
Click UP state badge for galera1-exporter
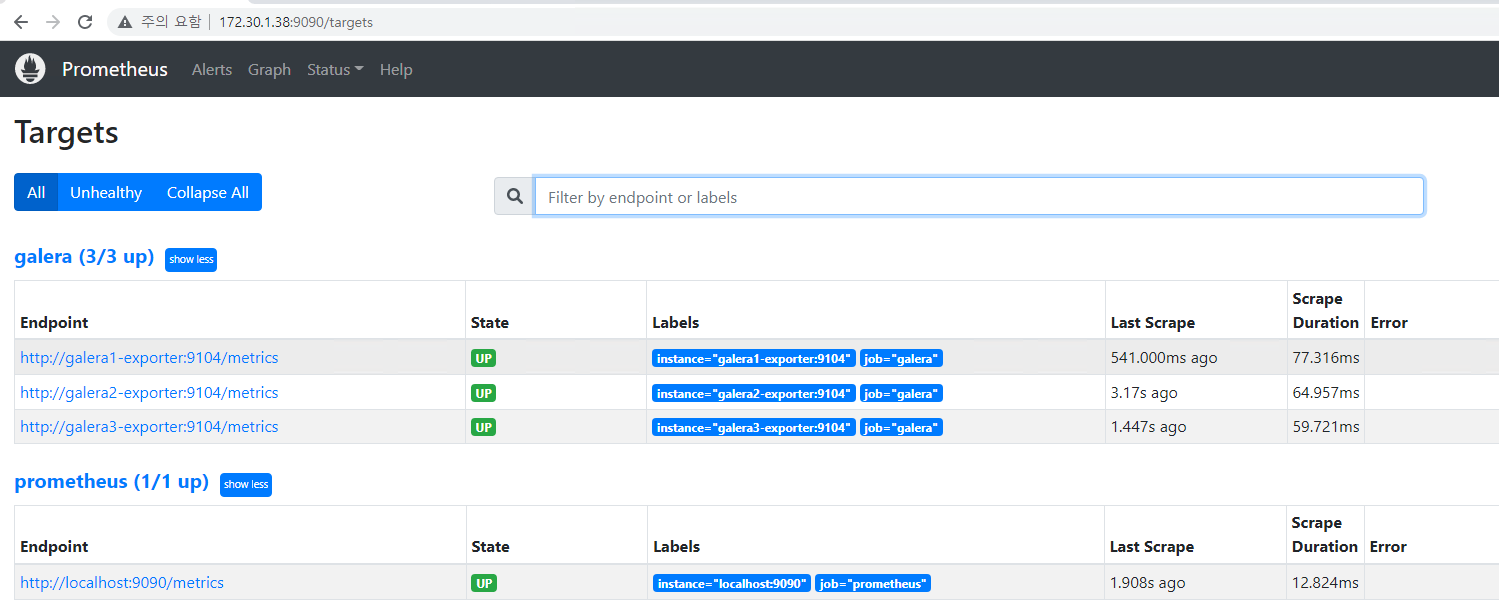484,358
